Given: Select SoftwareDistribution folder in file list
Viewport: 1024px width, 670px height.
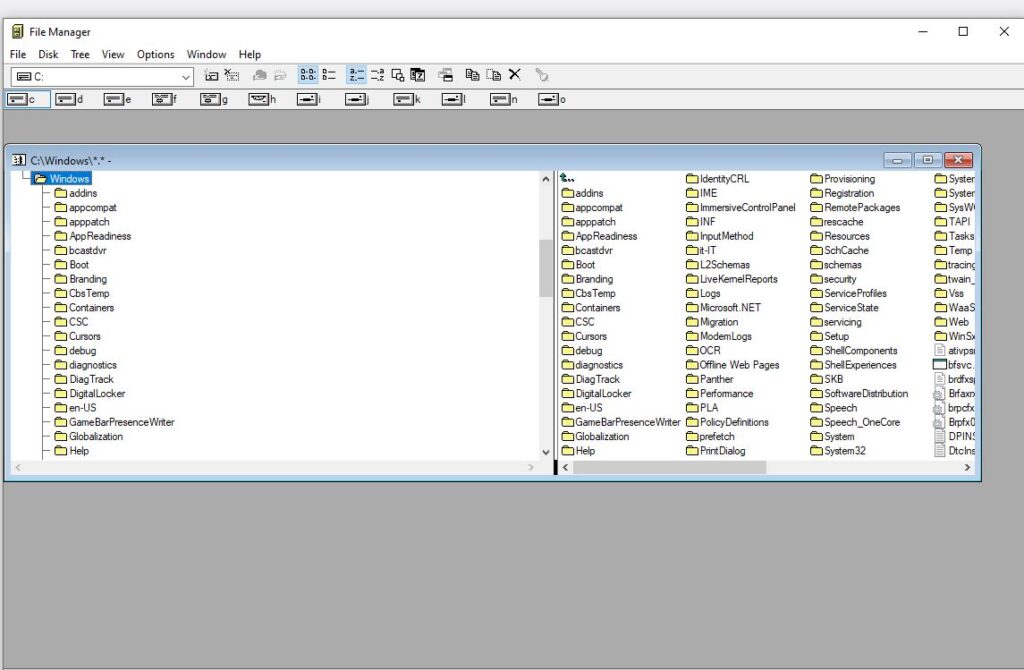Looking at the screenshot, I should tap(859, 393).
